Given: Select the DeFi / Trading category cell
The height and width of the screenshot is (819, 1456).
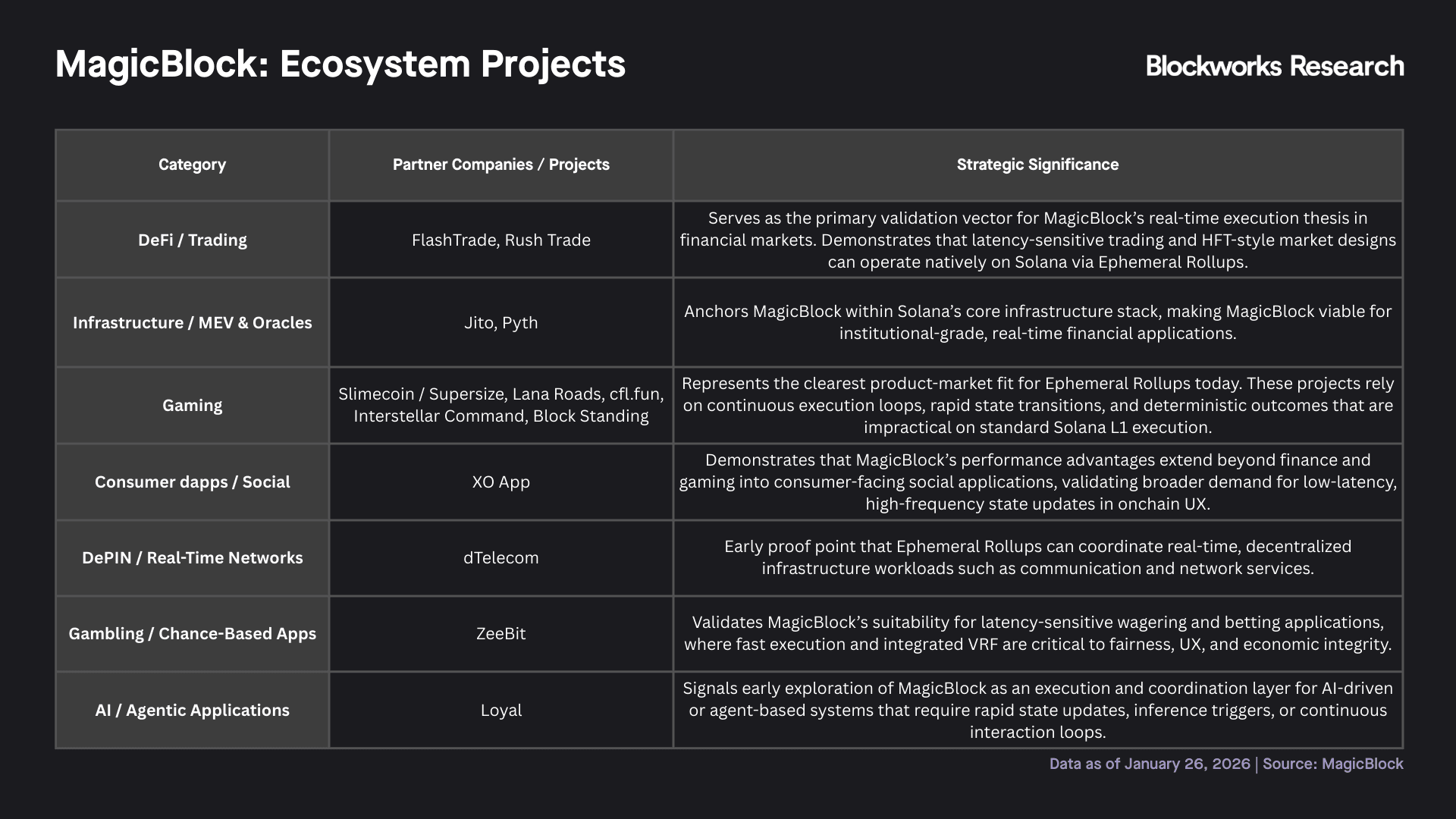Looking at the screenshot, I should coord(193,240).
